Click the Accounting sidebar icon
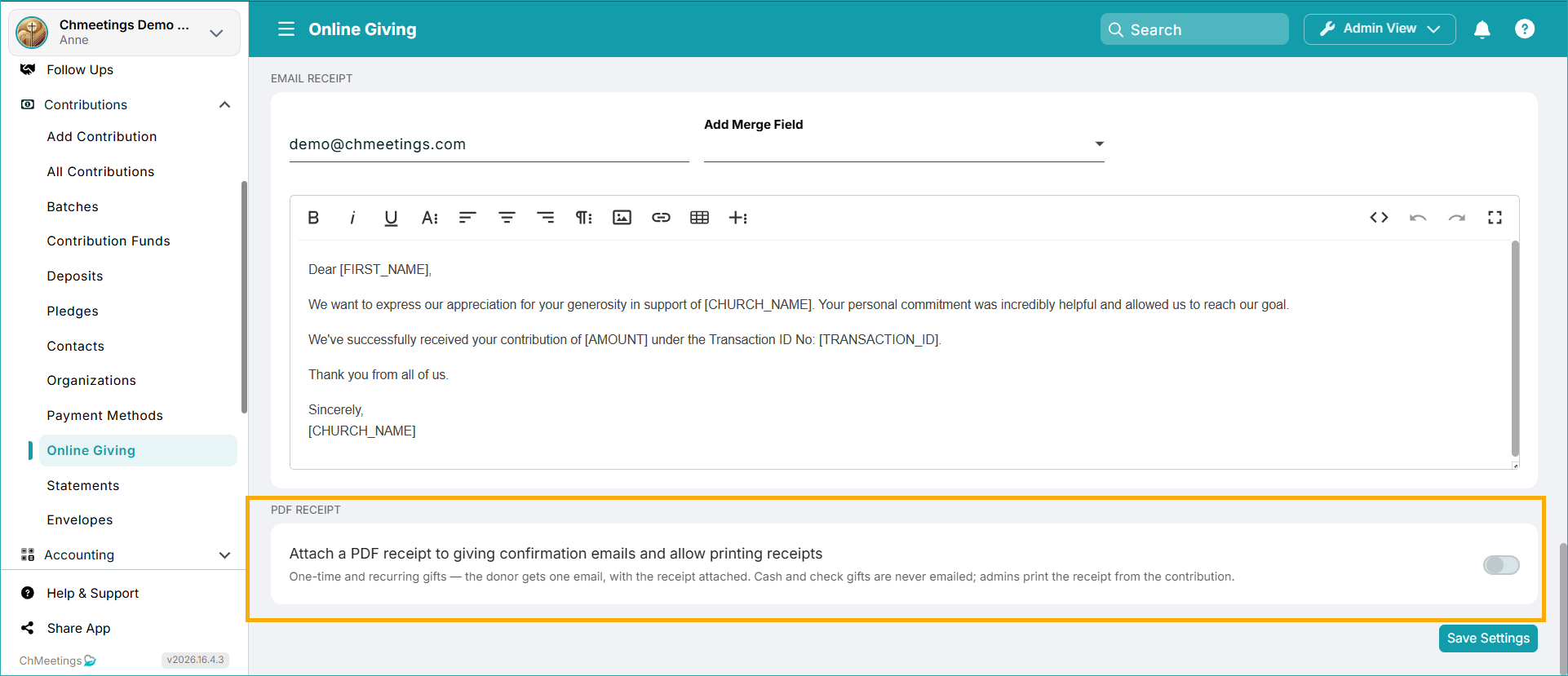Image resolution: width=1568 pixels, height=676 pixels. point(28,554)
